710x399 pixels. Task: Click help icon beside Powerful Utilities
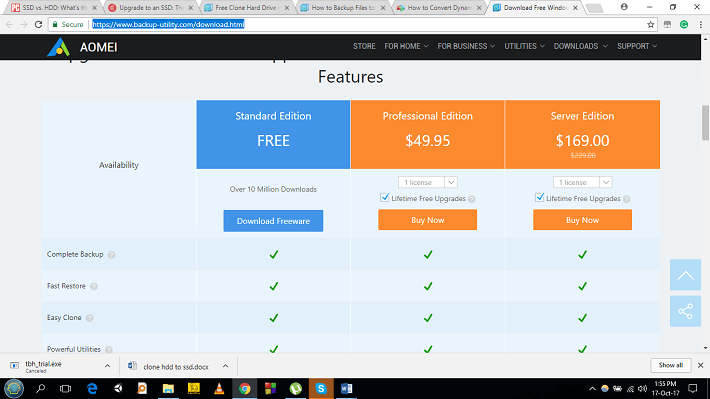point(109,349)
